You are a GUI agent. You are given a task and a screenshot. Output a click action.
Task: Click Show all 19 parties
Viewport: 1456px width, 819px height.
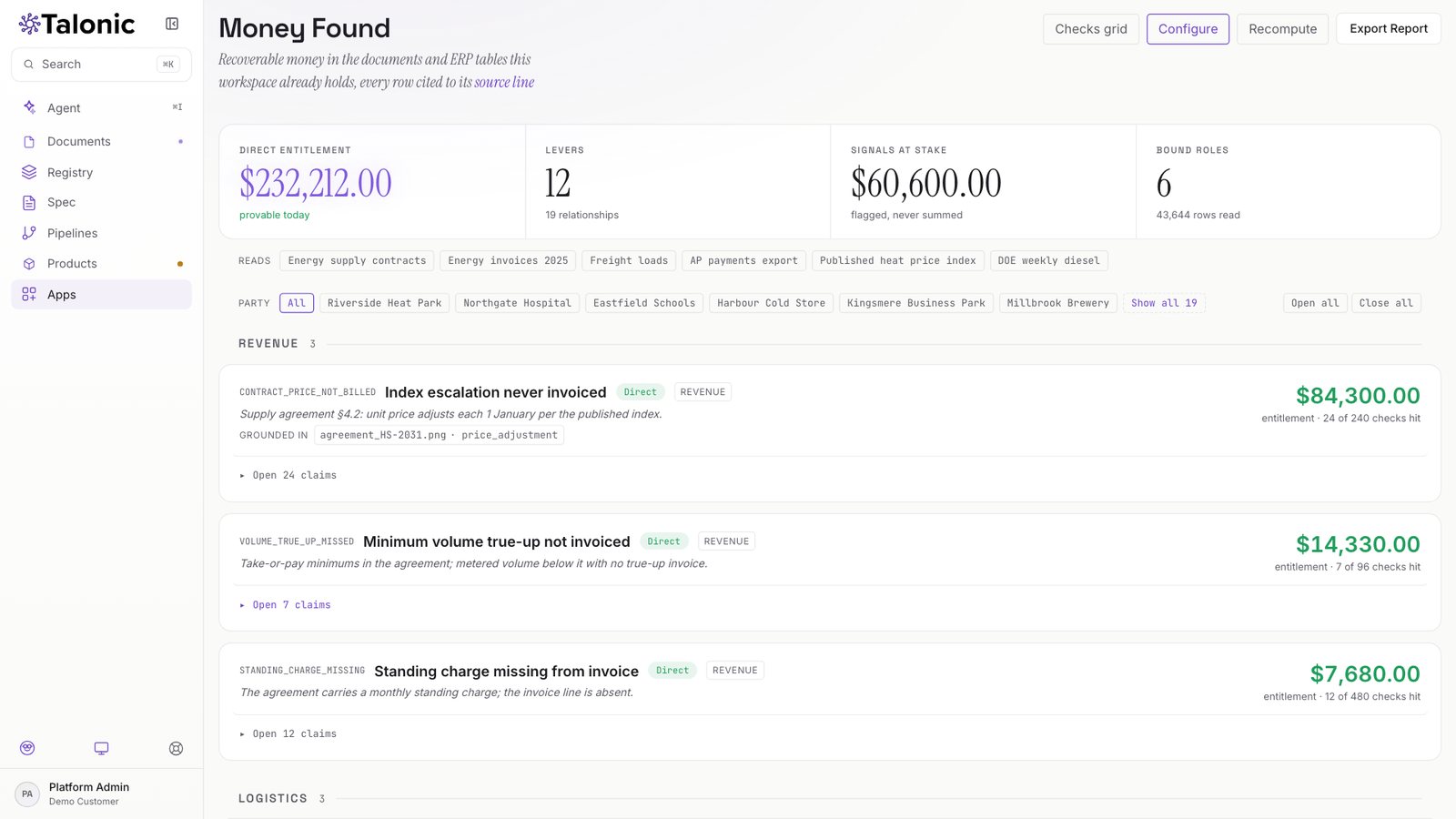(x=1164, y=303)
